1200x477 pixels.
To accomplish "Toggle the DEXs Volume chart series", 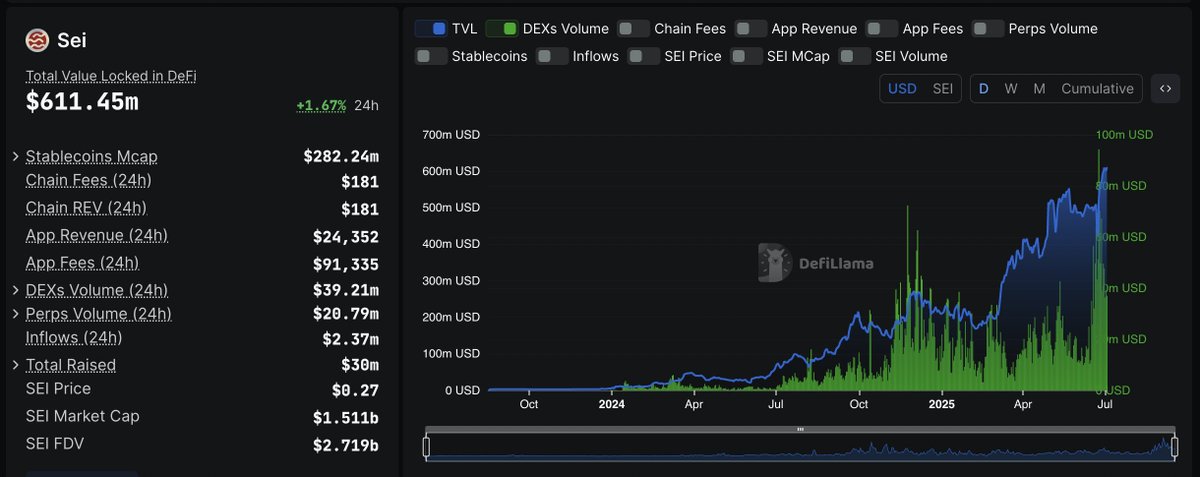I will (x=502, y=28).
